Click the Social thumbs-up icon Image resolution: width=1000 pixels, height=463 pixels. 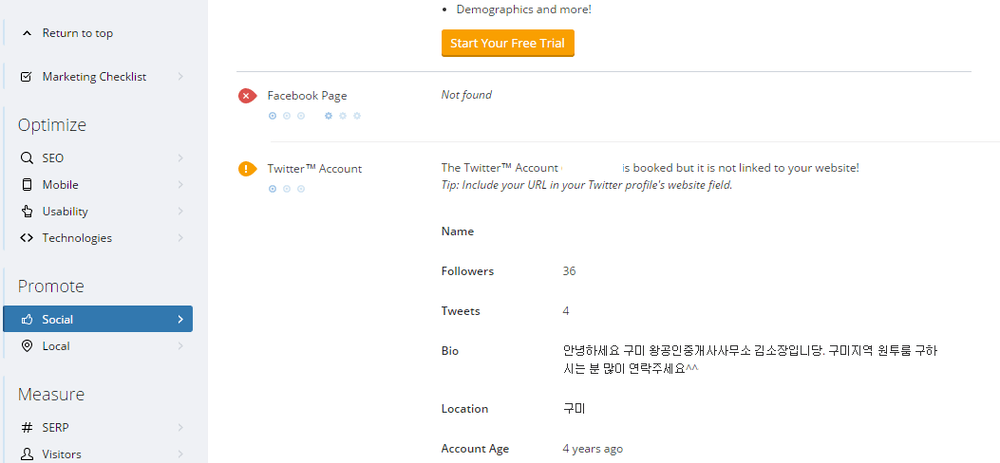(x=27, y=319)
